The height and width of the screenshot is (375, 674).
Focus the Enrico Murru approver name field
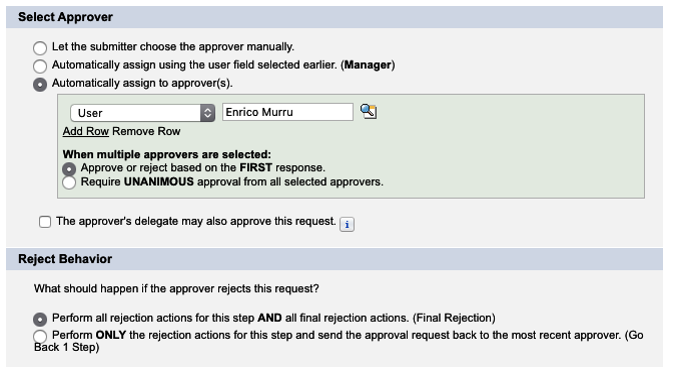tap(288, 112)
